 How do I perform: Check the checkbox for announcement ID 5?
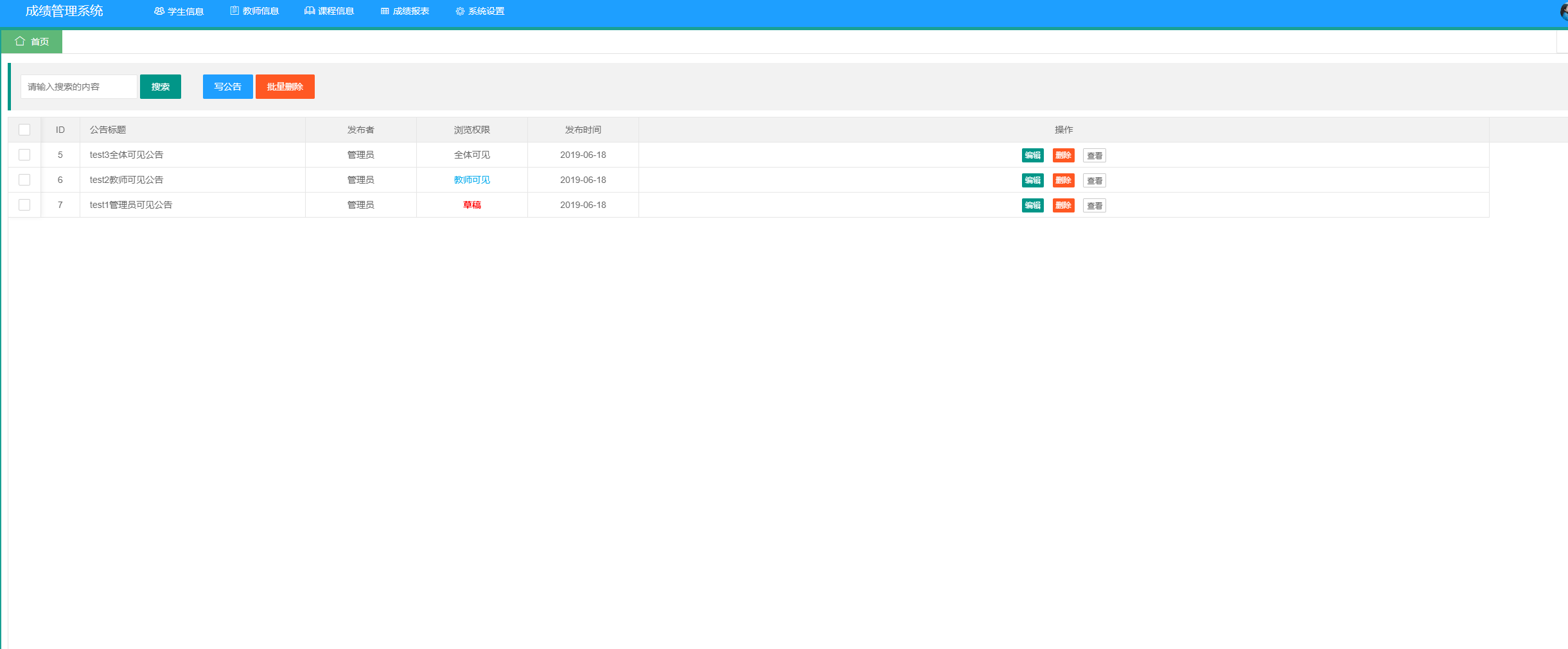coord(24,155)
